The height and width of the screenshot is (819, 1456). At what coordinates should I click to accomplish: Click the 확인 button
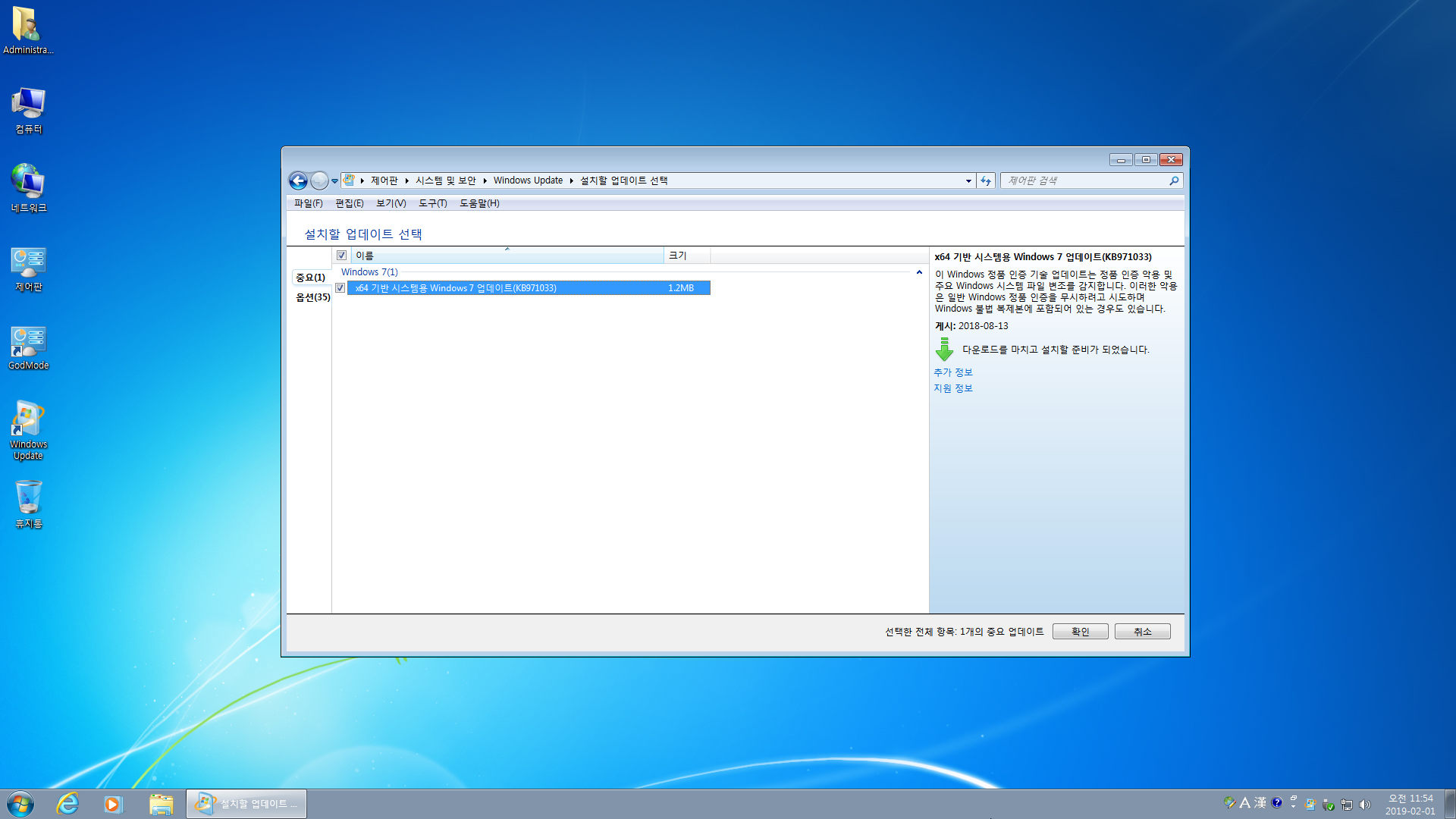(1081, 632)
